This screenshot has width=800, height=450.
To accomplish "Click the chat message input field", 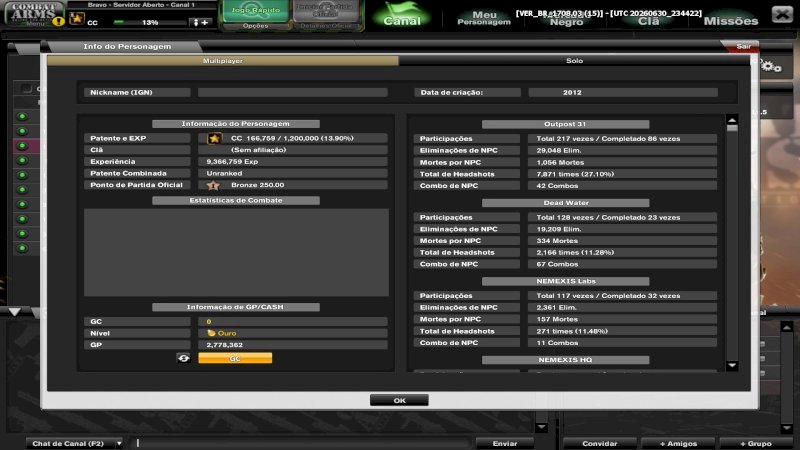I will 301,443.
